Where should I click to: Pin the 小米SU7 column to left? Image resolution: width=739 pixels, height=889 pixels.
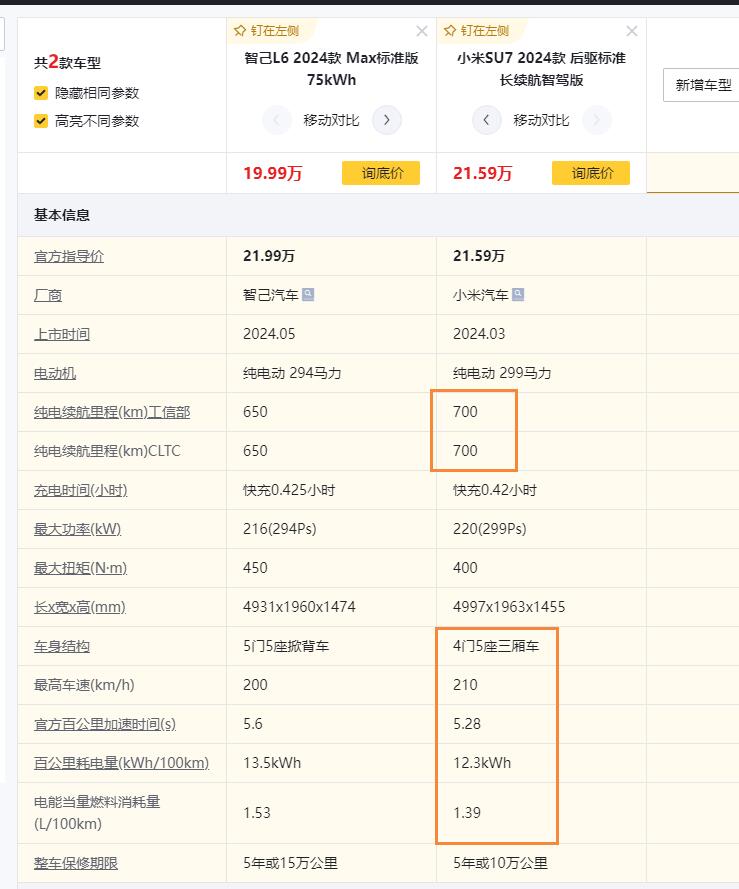476,31
